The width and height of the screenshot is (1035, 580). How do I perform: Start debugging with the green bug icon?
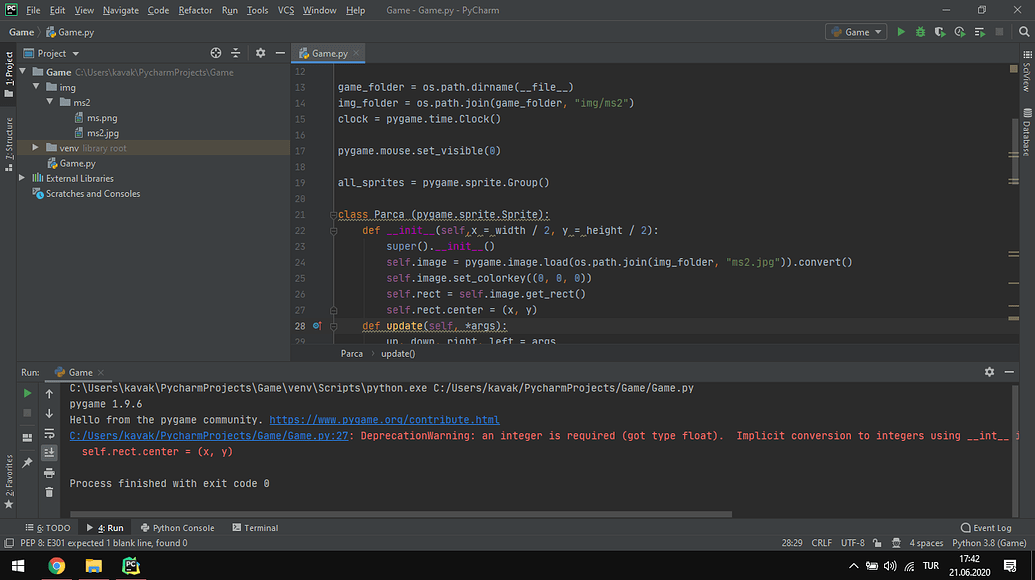920,32
